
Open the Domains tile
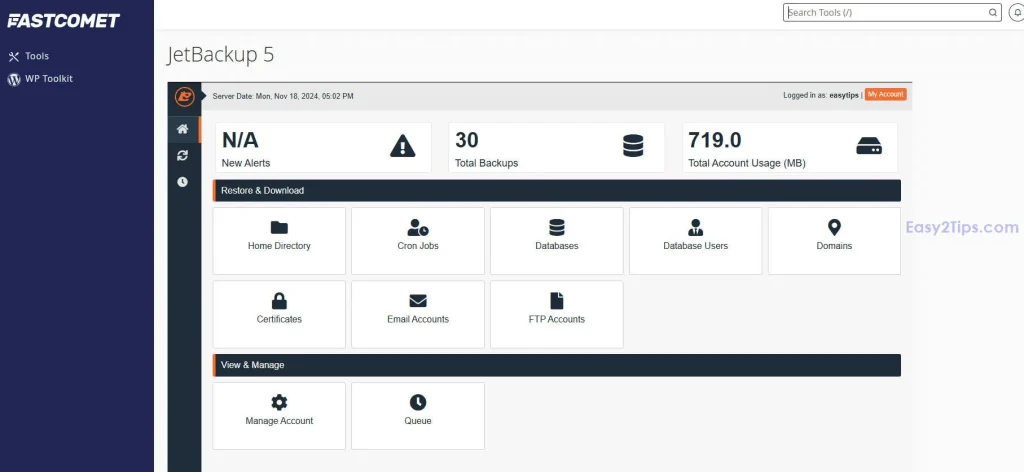(834, 241)
